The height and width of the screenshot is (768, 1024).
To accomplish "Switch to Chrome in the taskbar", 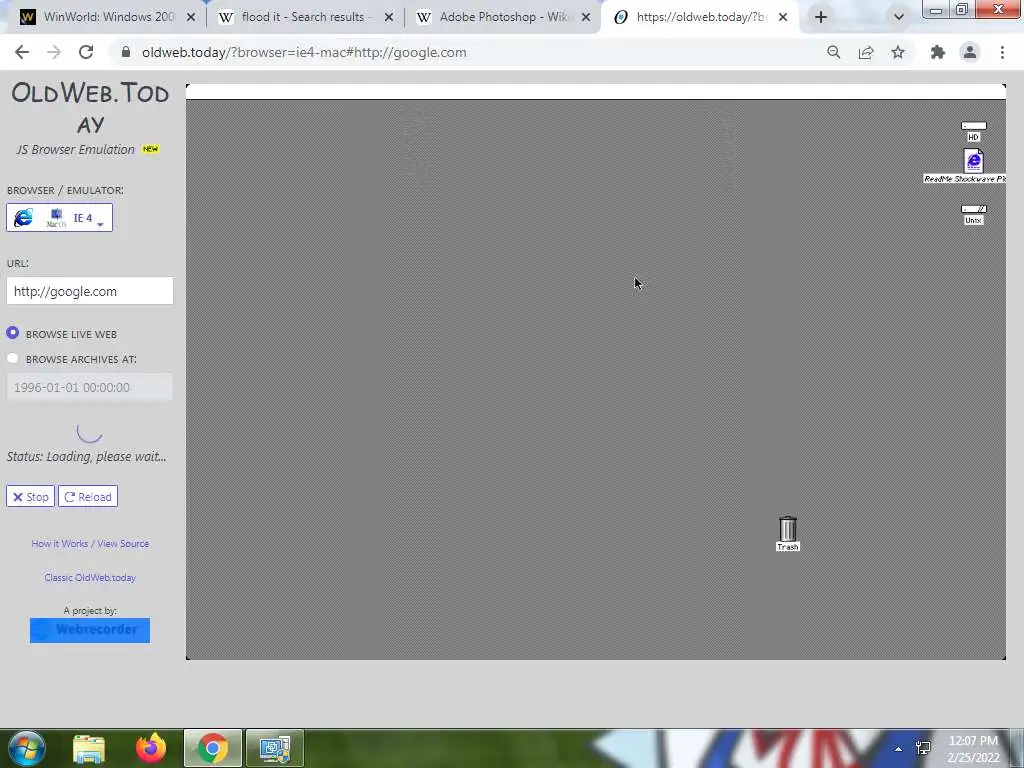I will 213,748.
